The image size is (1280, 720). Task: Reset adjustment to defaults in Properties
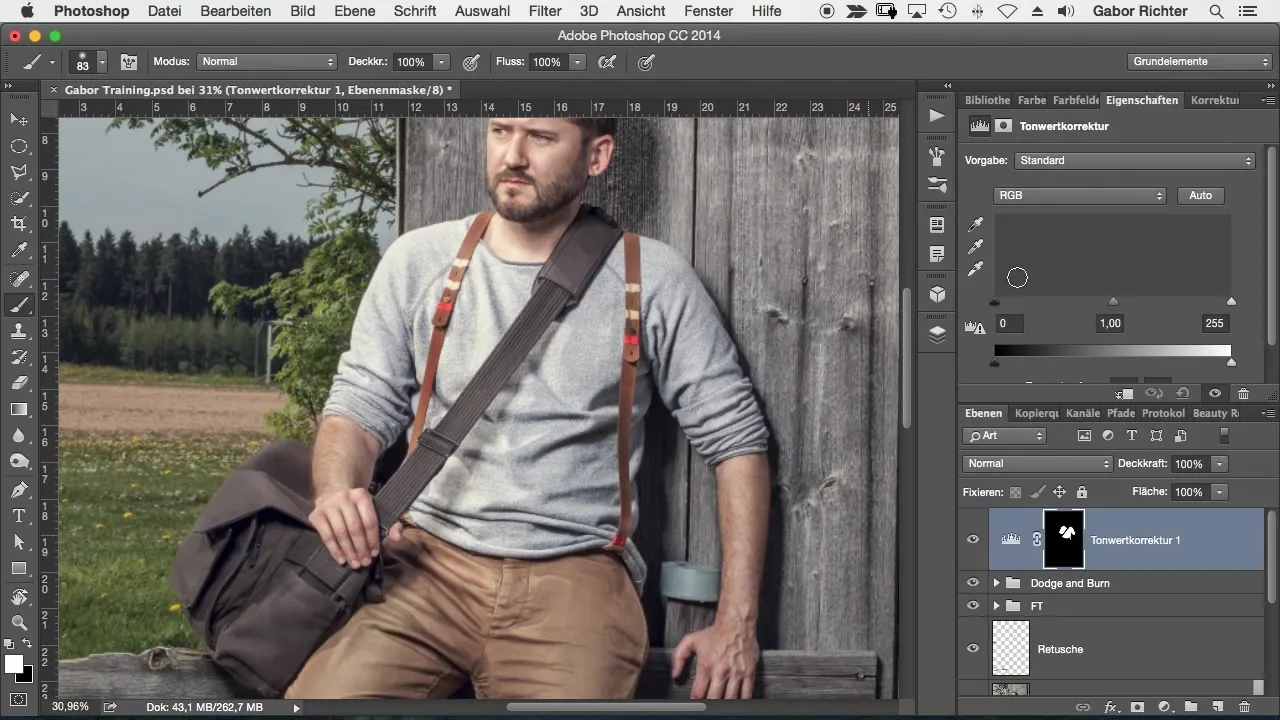(1183, 394)
